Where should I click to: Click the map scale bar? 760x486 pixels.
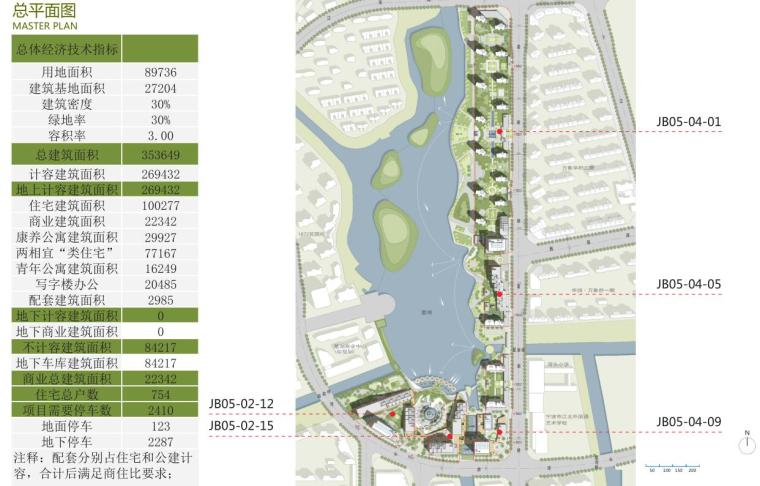pyautogui.click(x=670, y=466)
